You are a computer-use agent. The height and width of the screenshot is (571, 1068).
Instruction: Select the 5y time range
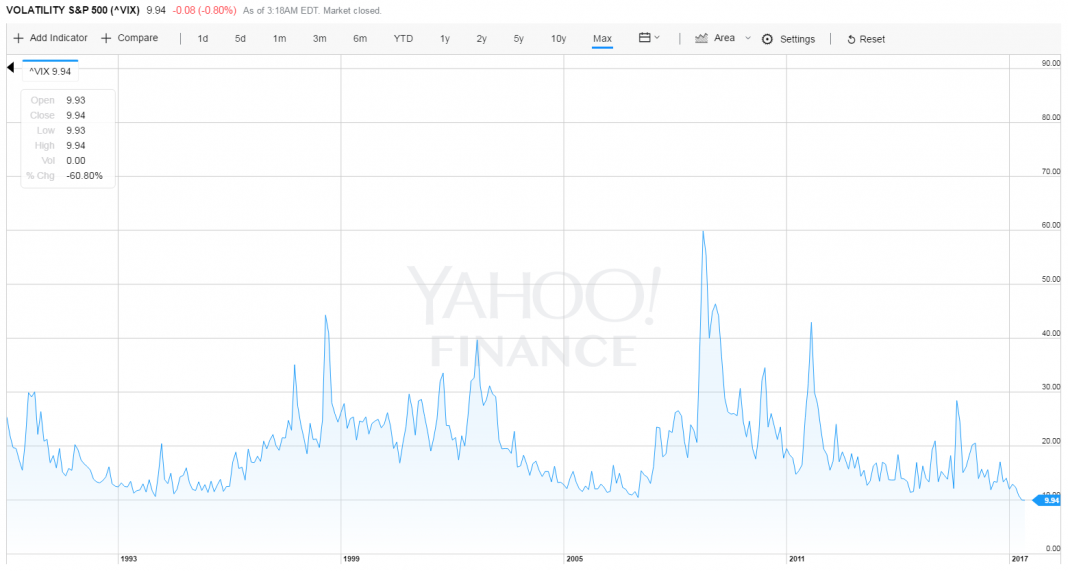518,39
